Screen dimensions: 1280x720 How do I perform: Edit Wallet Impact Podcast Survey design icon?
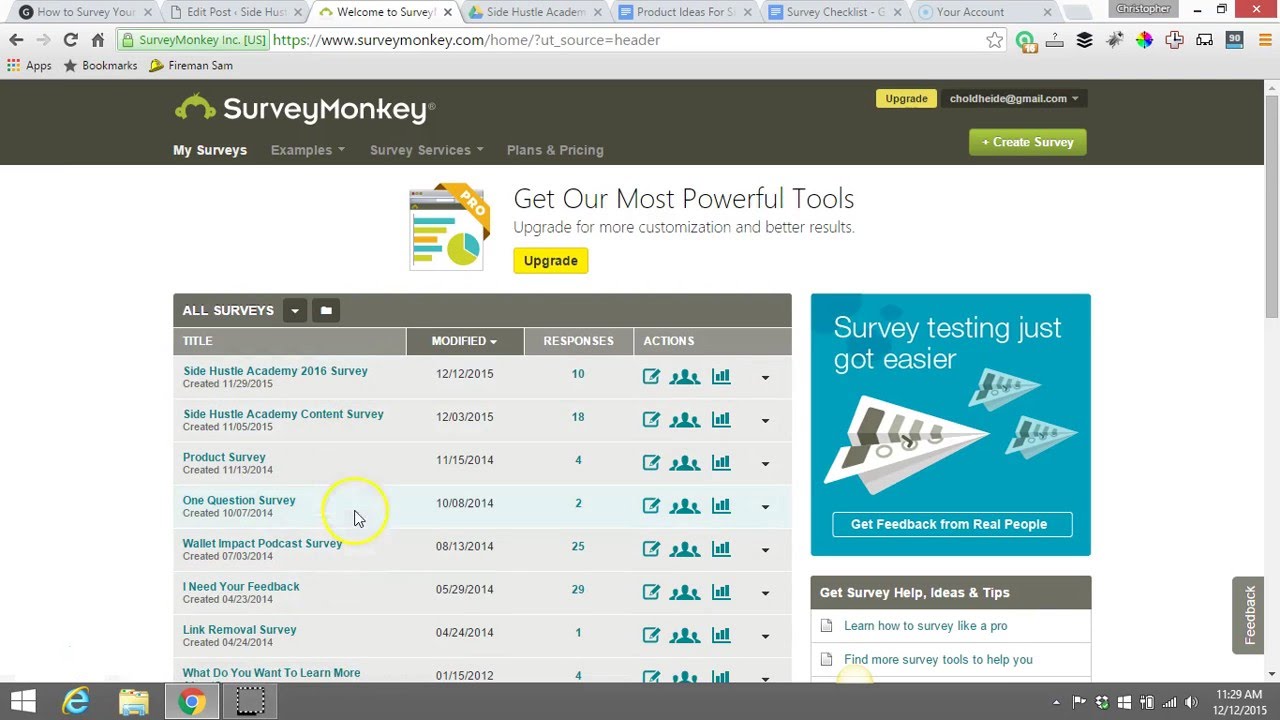click(x=651, y=549)
